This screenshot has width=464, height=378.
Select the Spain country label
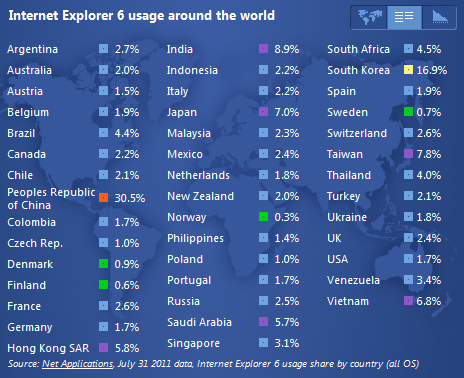(x=341, y=91)
